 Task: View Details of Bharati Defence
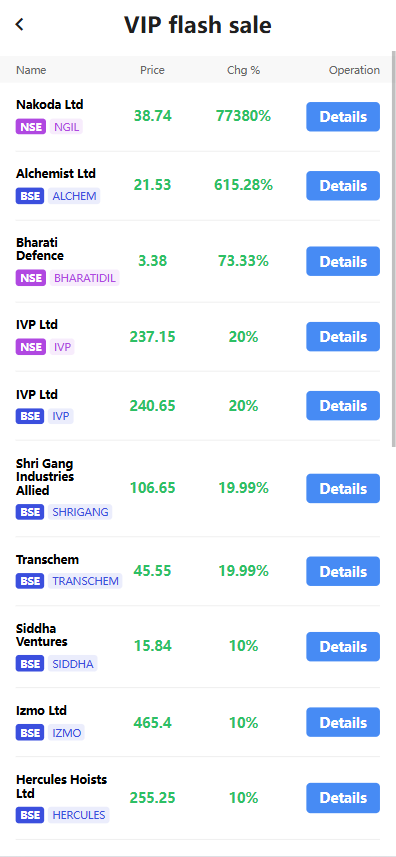342,261
